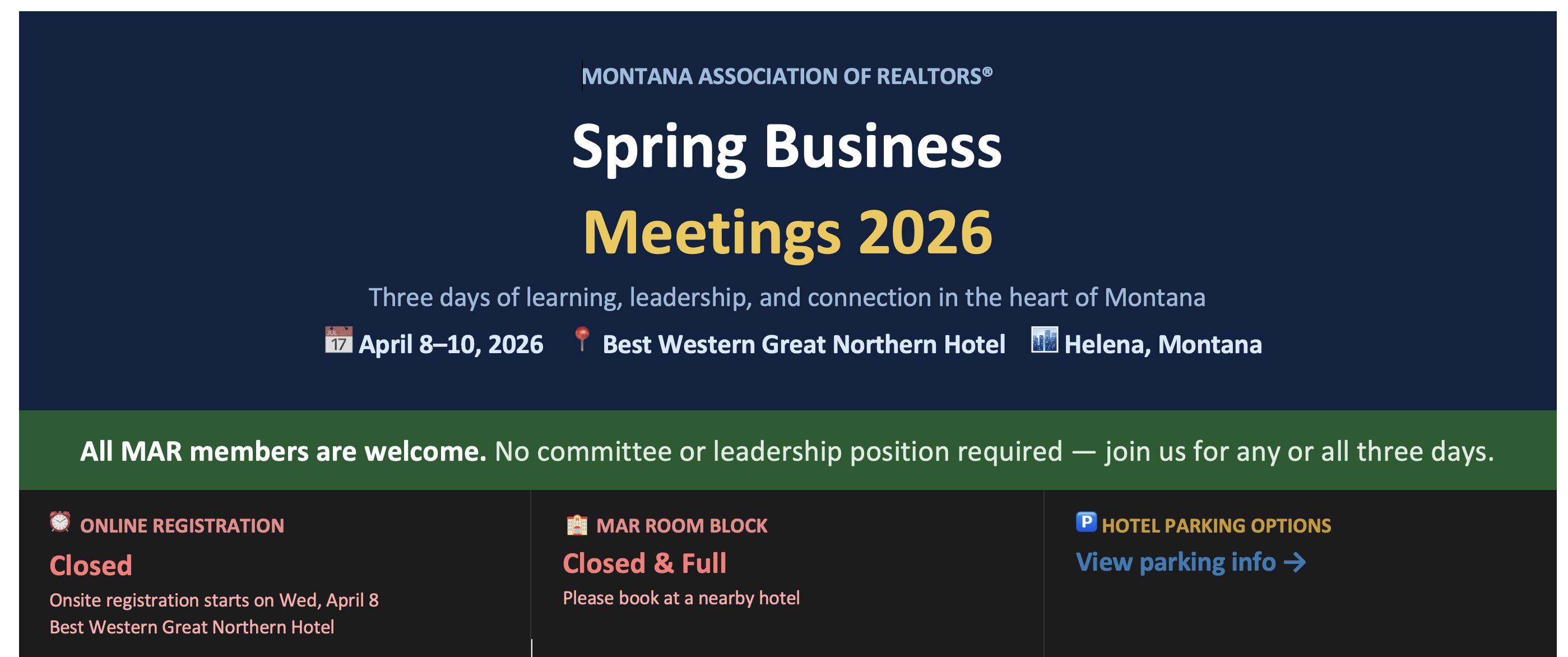This screenshot has height=657, width=1568.
Task: Click Please book at a nearby hotel
Action: click(x=681, y=598)
